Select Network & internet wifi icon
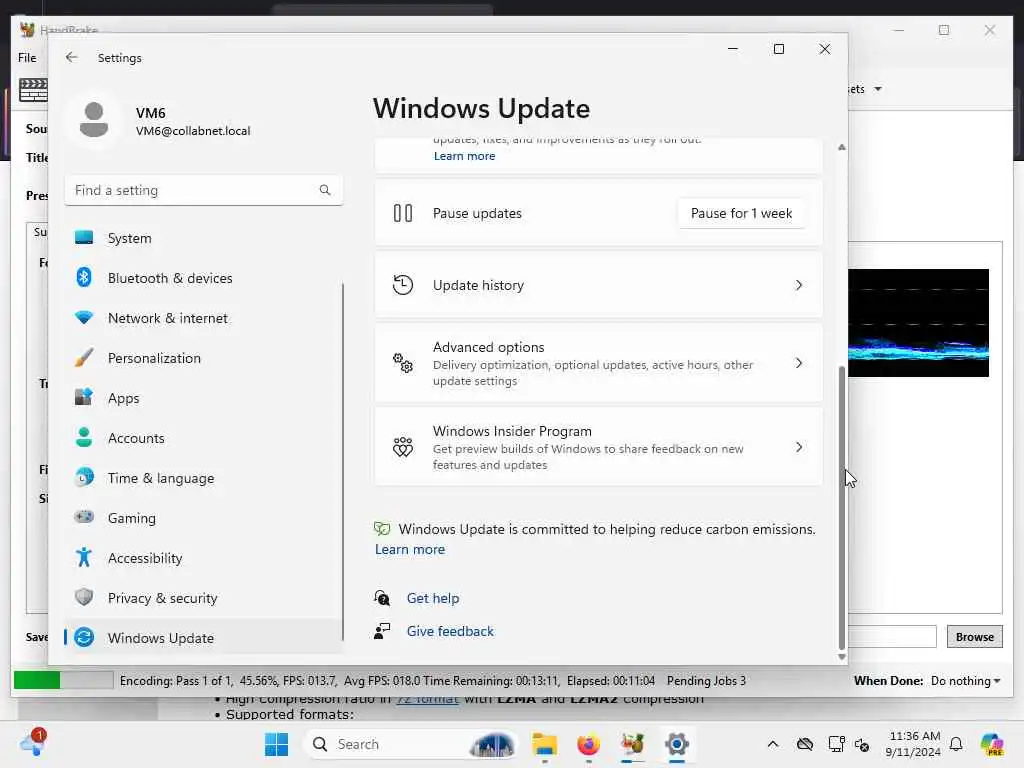1024x768 pixels. 84,318
